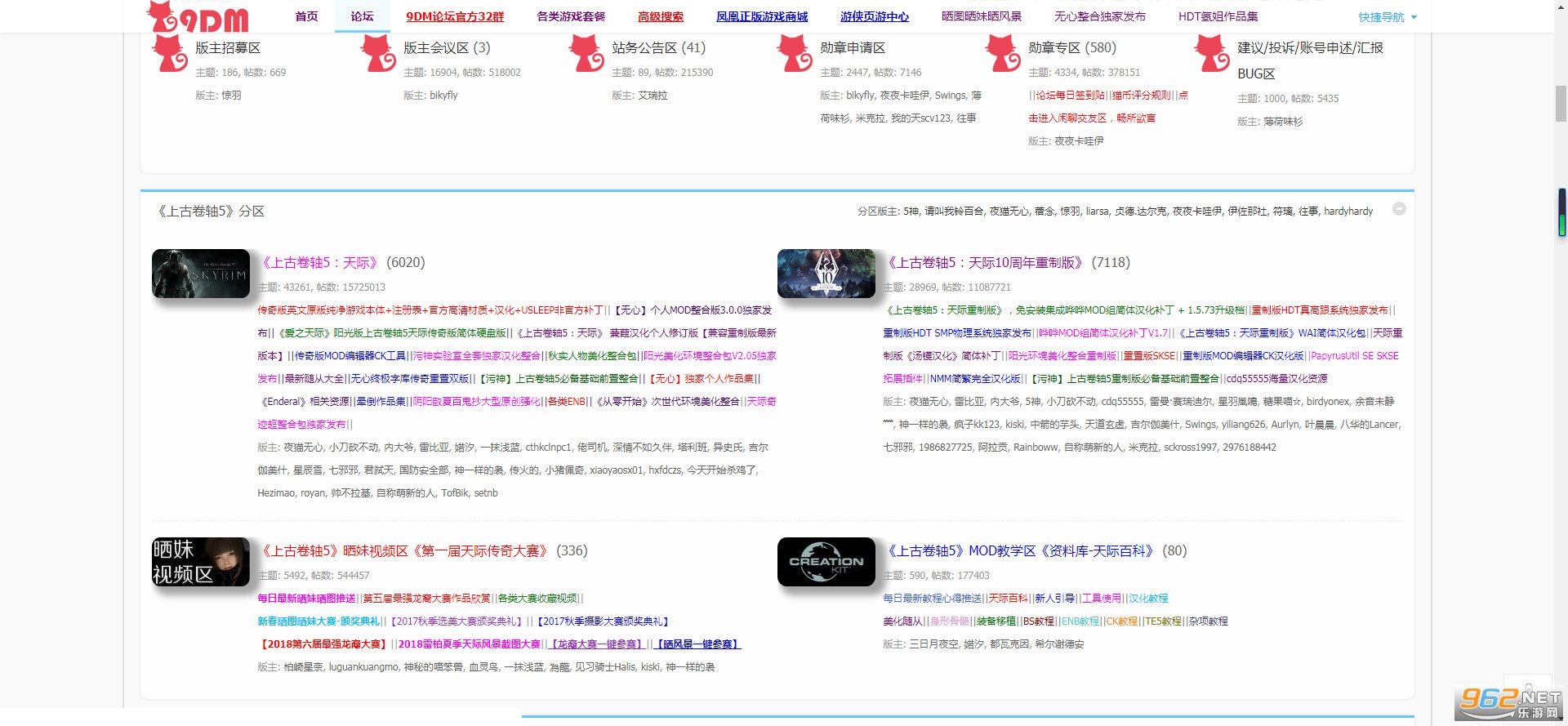Open the 晒妹视频区 thumbnail
Image resolution: width=1568 pixels, height=726 pixels.
click(x=201, y=562)
